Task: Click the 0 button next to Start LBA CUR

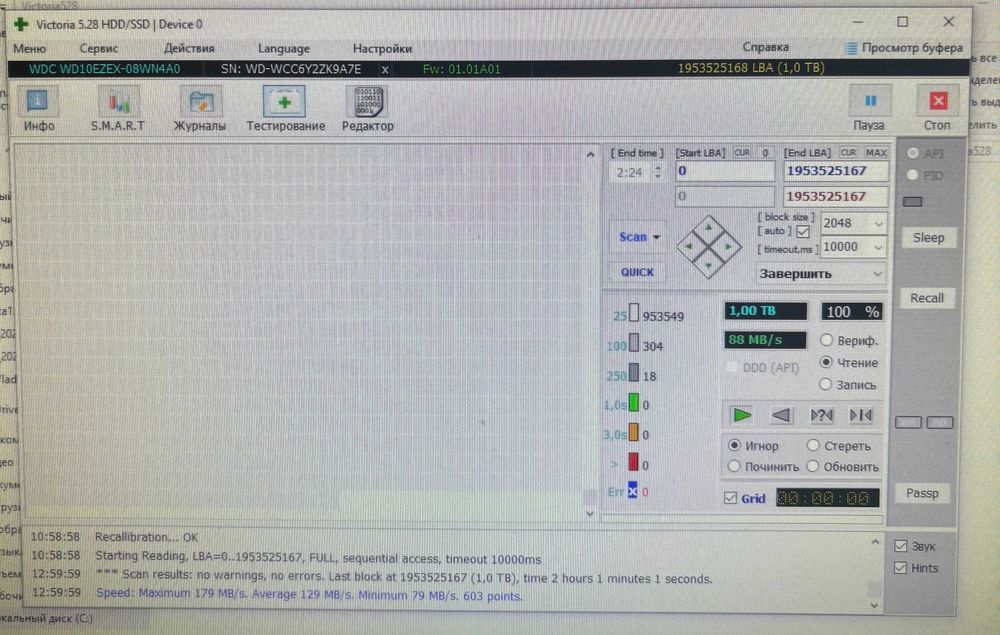Action: point(765,153)
